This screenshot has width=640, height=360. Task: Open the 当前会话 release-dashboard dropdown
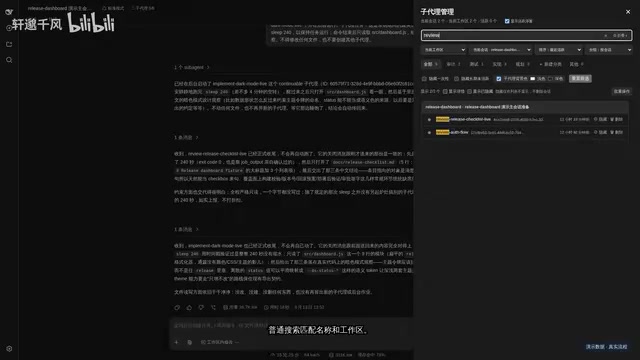501,50
